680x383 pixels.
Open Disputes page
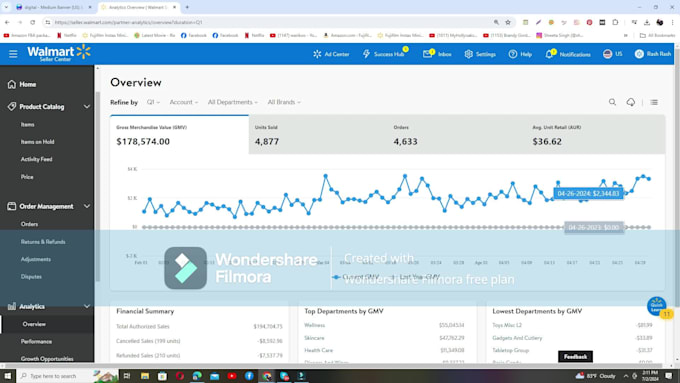(x=31, y=276)
